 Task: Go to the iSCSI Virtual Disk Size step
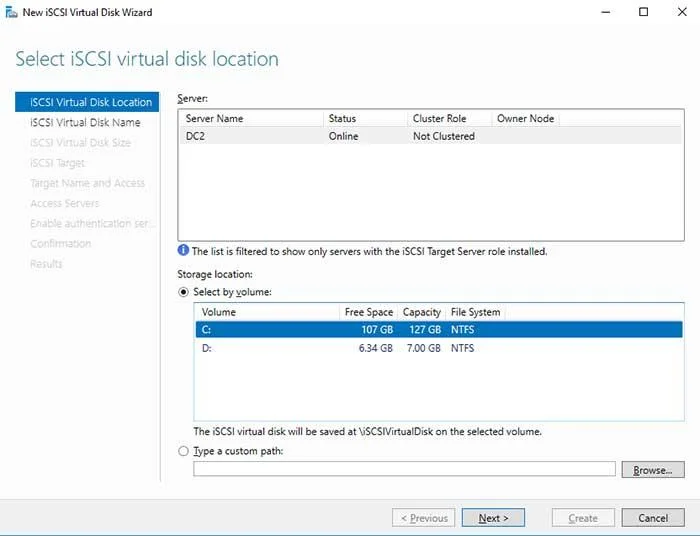pyautogui.click(x=80, y=142)
